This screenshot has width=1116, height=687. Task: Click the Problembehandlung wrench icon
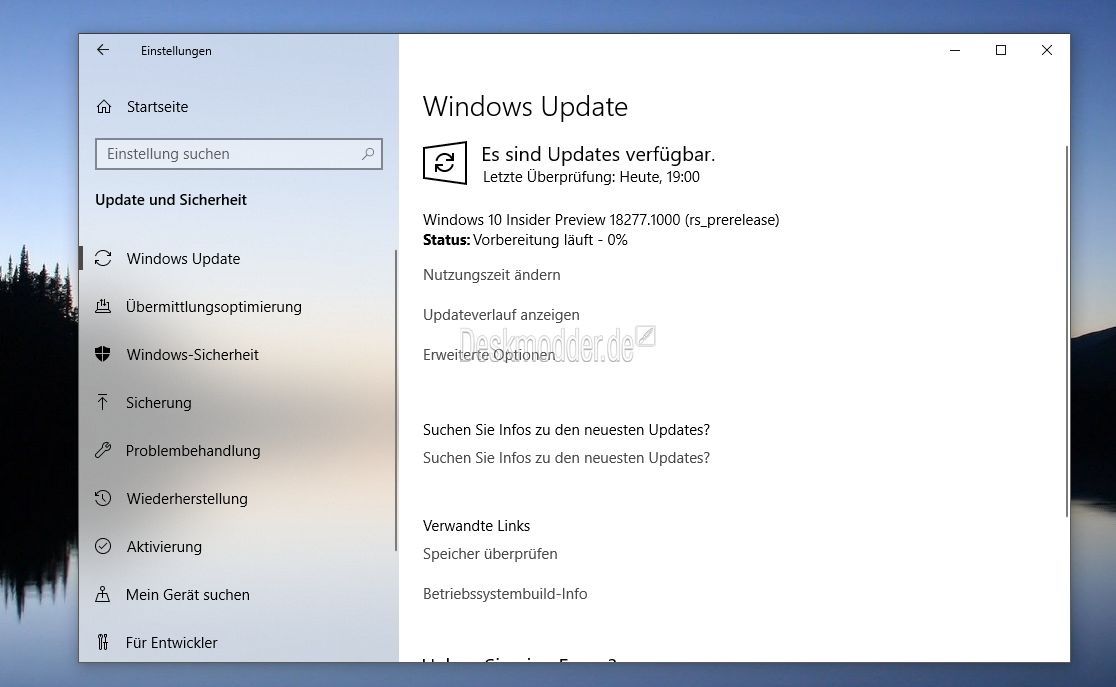103,451
